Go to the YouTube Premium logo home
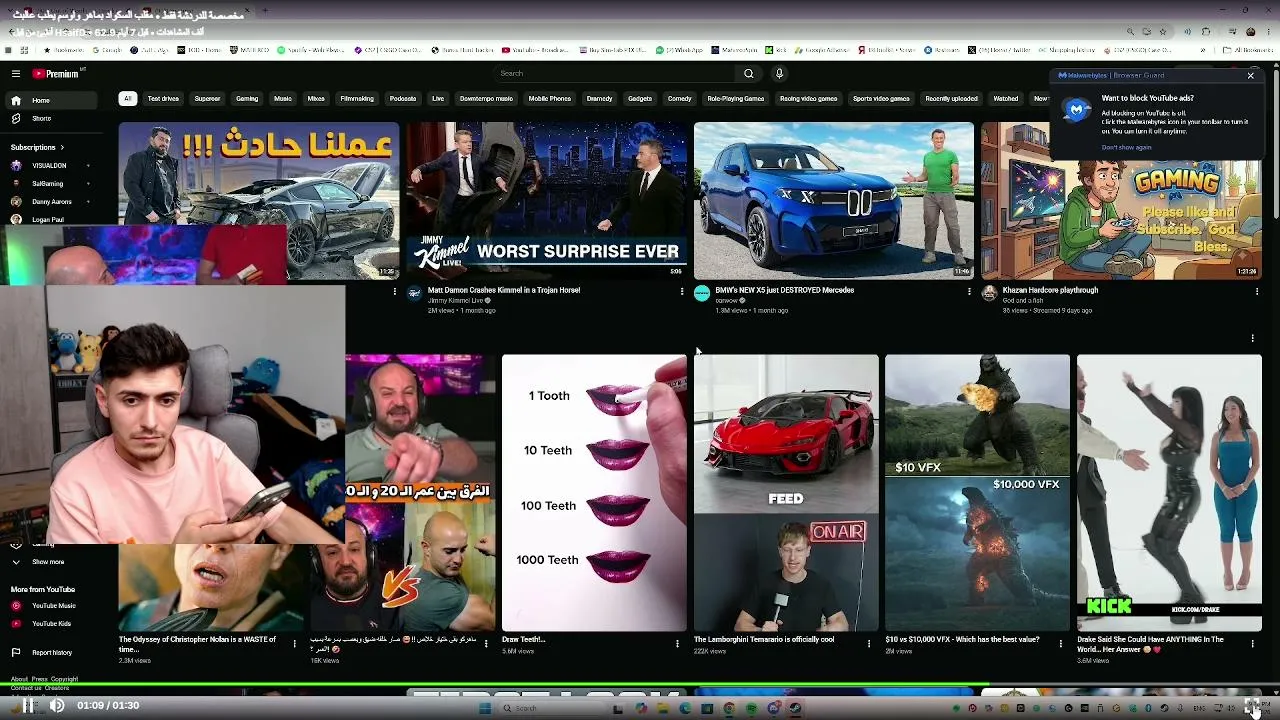This screenshot has height=720, width=1280. [58, 73]
